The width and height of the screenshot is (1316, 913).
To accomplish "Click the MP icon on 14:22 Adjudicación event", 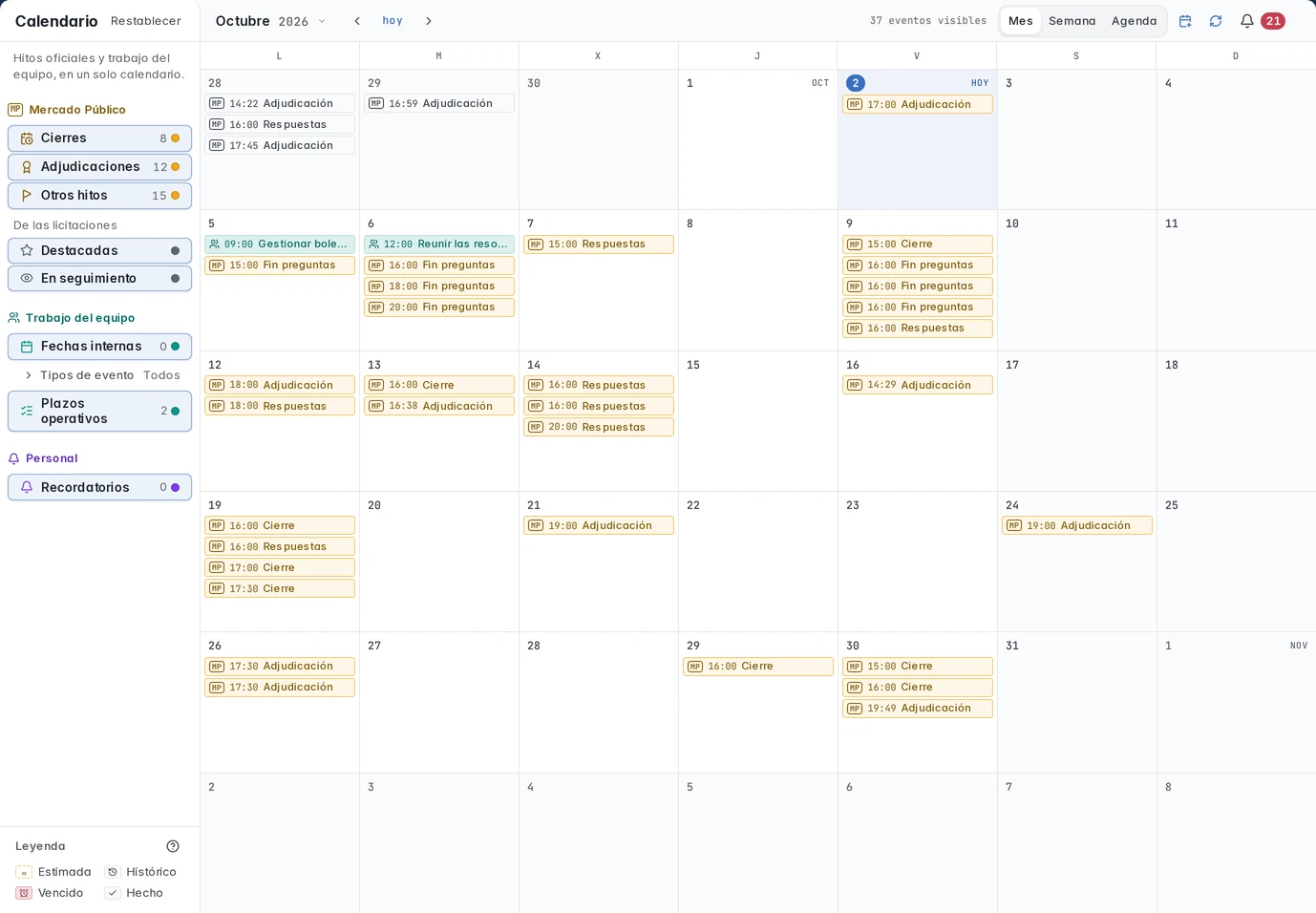I will [217, 103].
